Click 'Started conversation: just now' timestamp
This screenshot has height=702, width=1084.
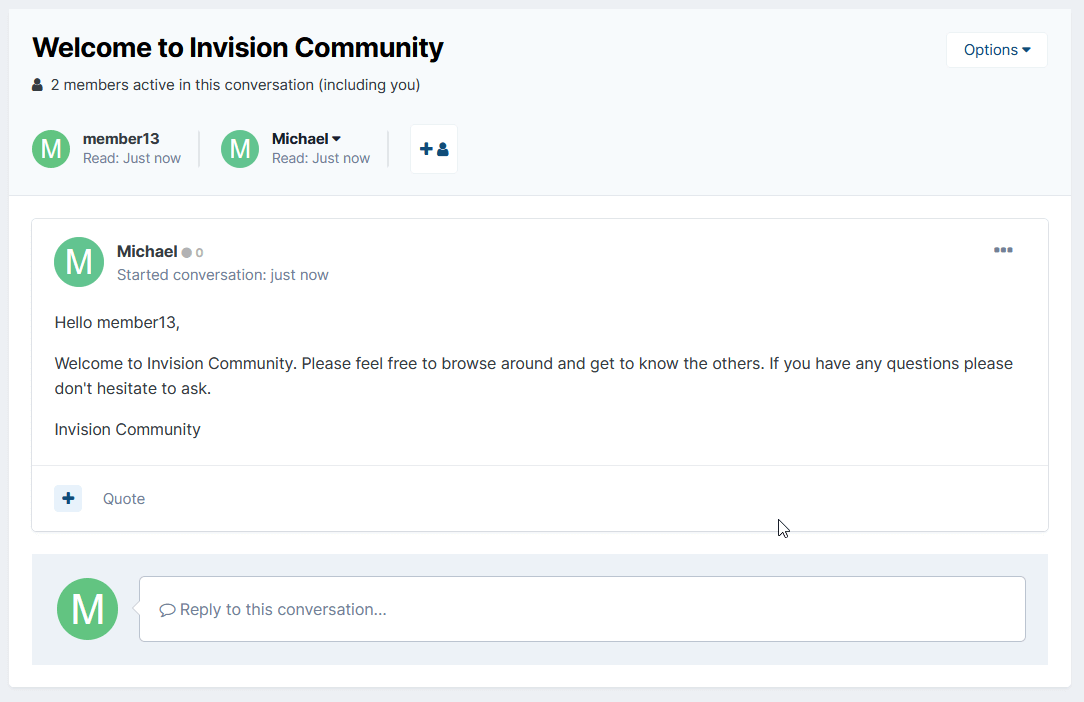point(223,275)
